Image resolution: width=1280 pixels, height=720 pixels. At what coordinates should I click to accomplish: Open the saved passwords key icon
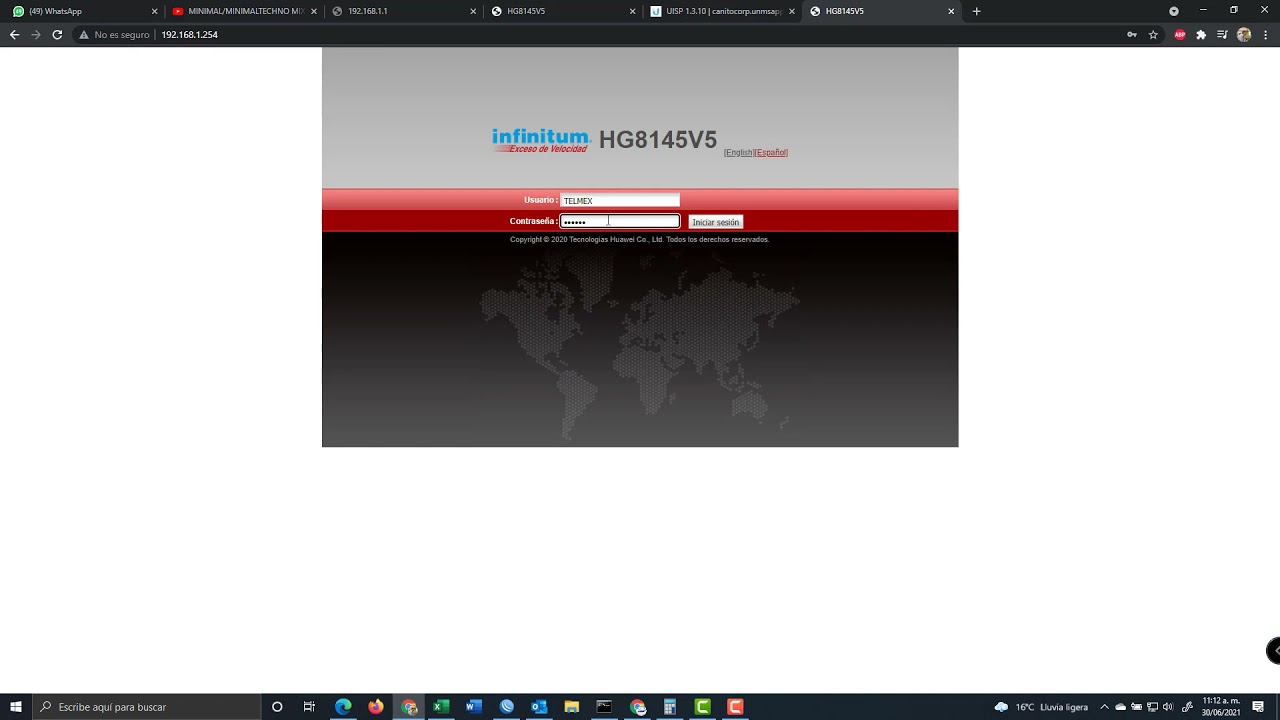1131,34
